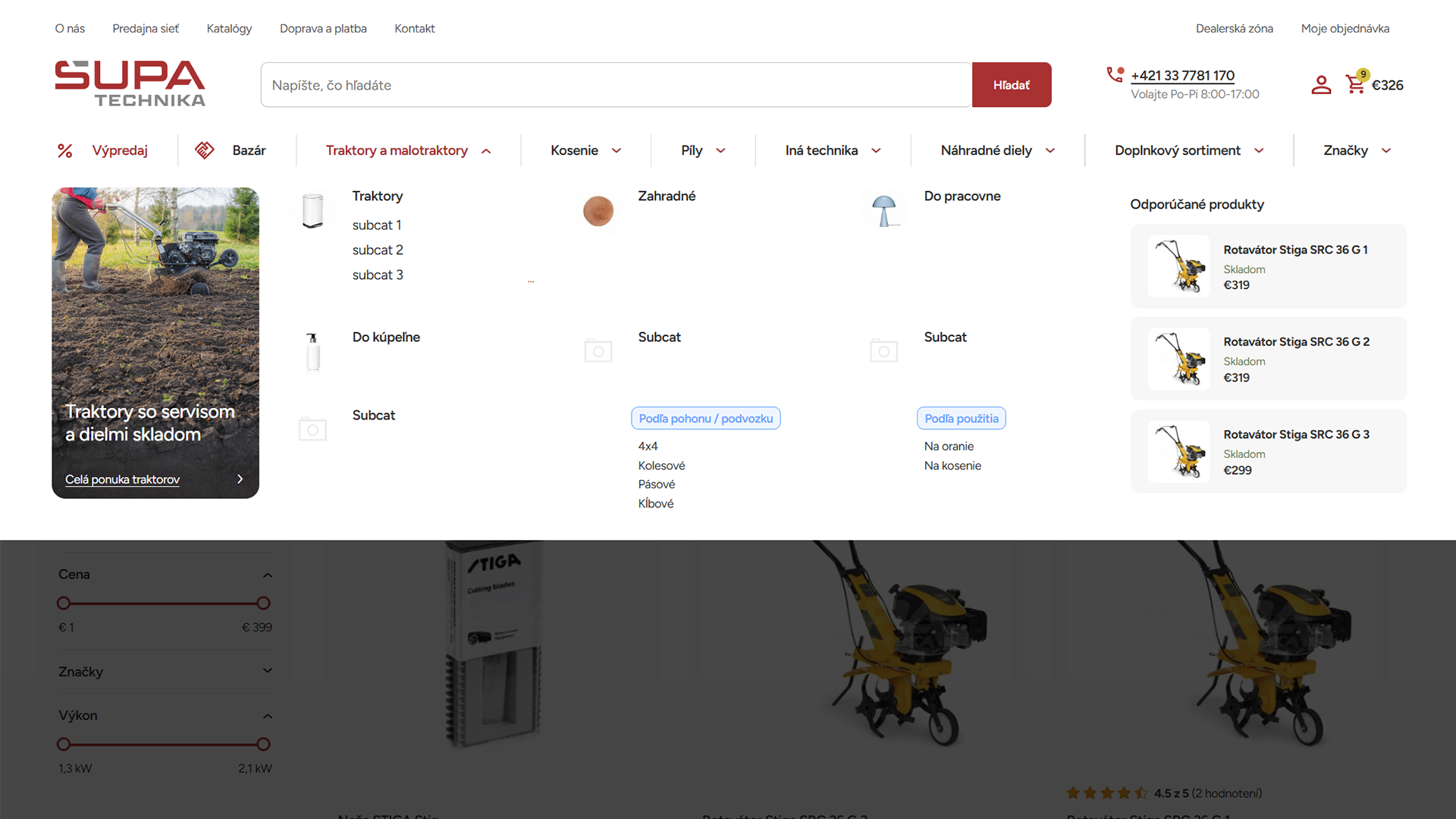Collapse the Výkon filter section
The image size is (1456, 819).
coord(268,716)
